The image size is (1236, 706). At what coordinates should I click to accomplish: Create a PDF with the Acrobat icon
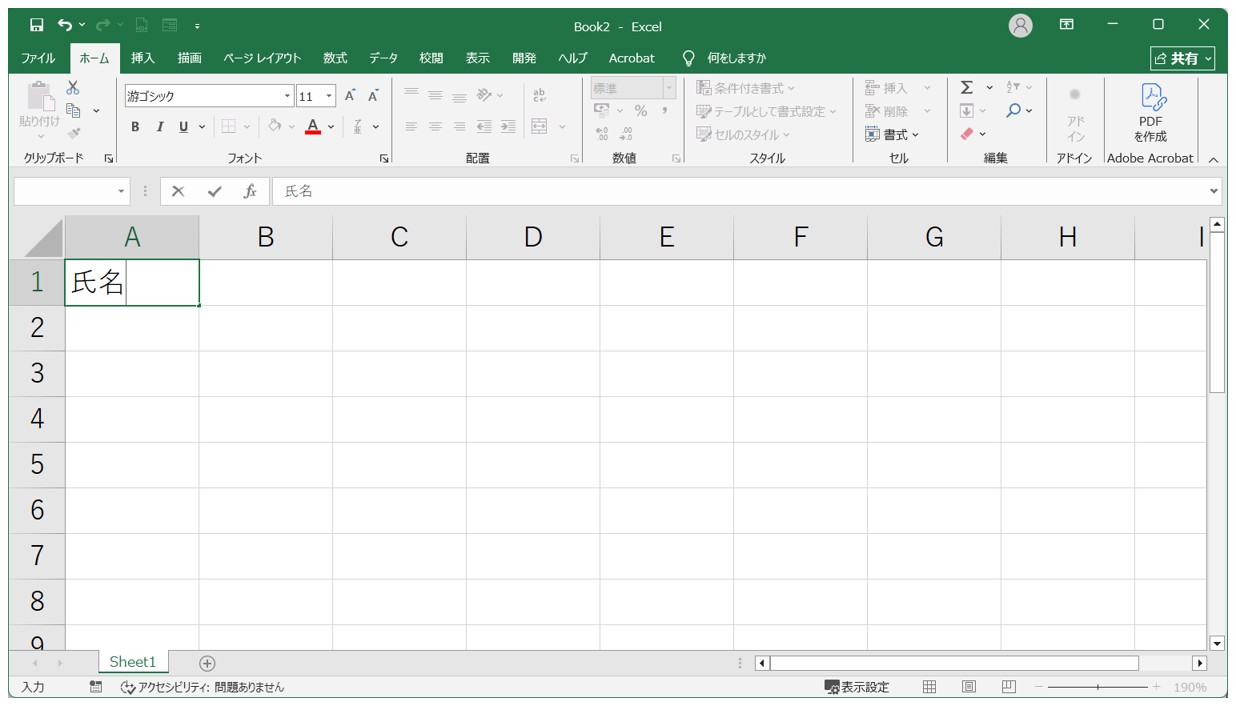click(1150, 112)
